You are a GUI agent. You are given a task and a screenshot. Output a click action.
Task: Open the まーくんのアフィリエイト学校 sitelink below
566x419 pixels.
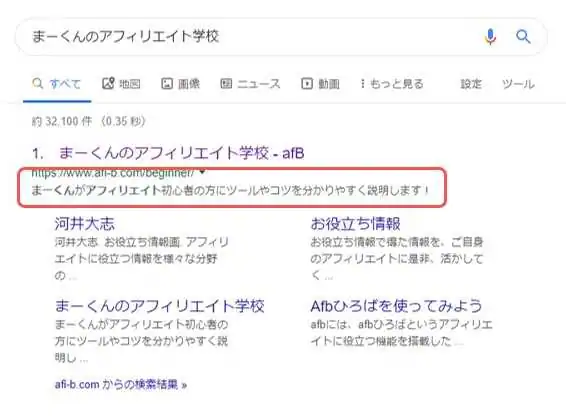(159, 306)
